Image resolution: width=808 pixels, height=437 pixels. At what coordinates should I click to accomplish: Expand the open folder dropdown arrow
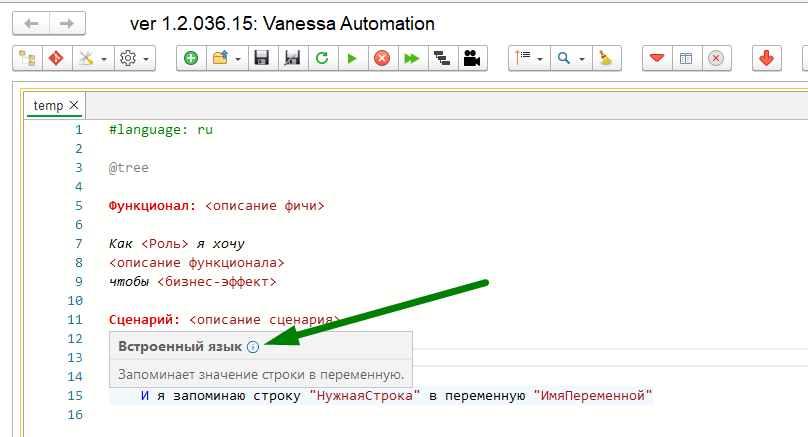(x=238, y=59)
